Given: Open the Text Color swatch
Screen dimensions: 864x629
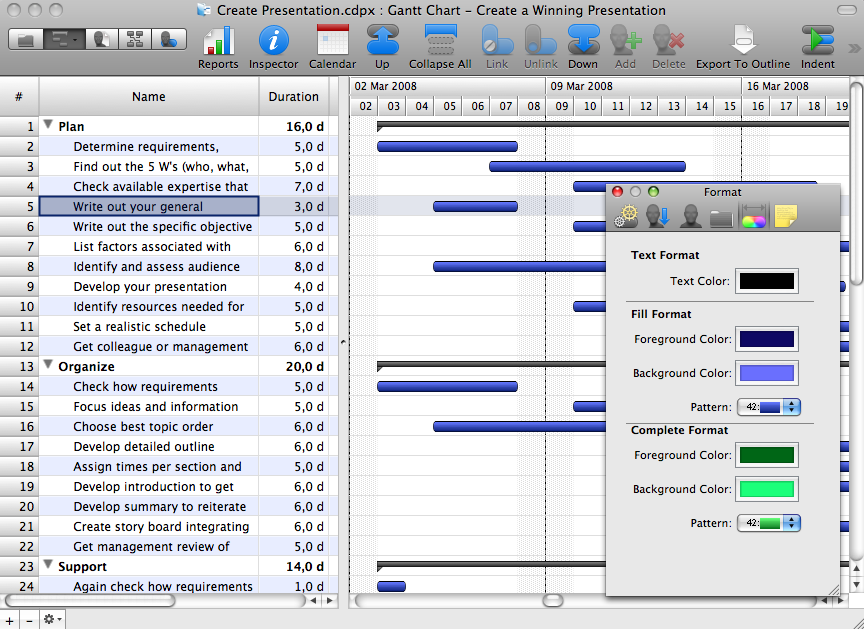Looking at the screenshot, I should 766,281.
